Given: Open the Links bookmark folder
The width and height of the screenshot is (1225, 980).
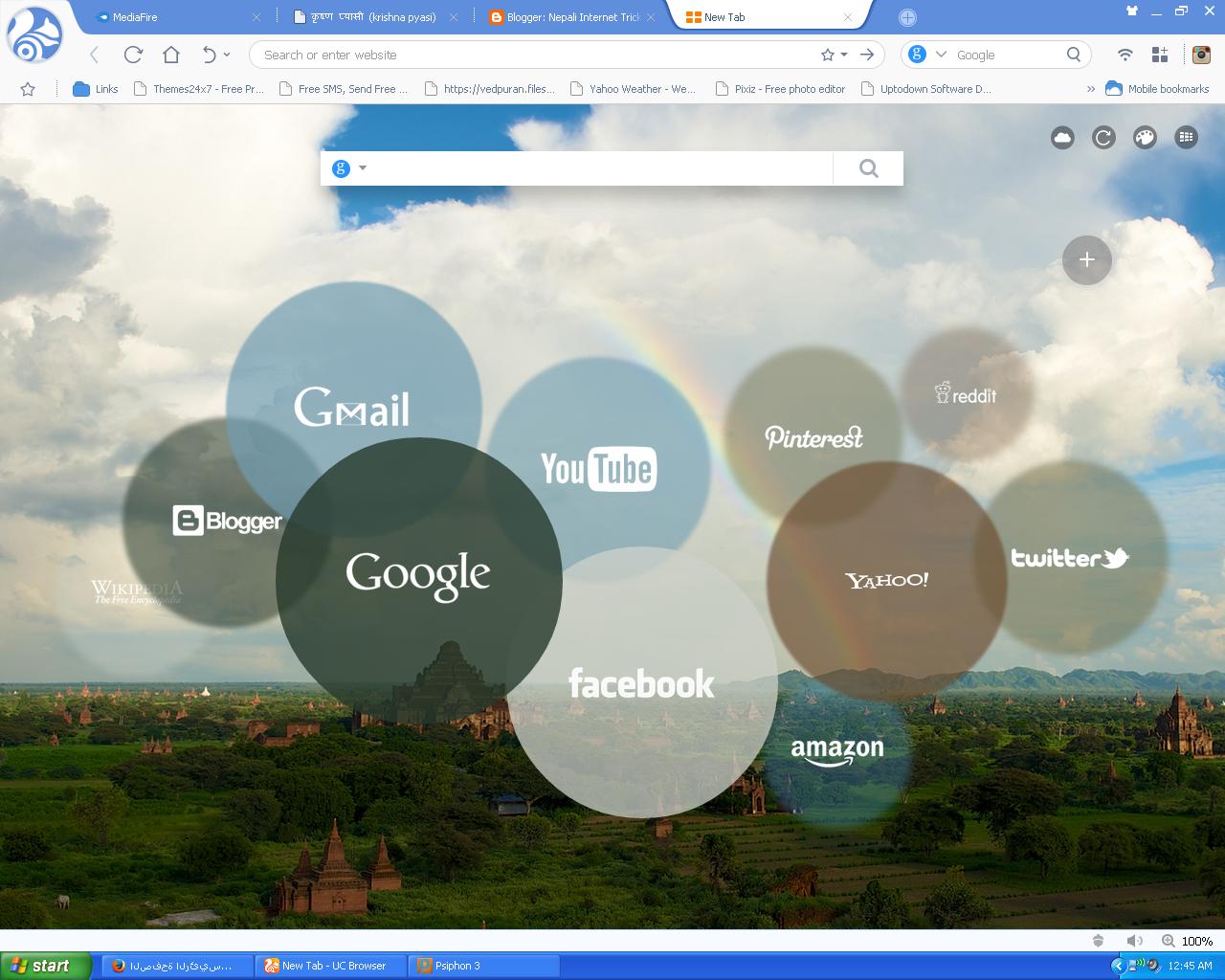Looking at the screenshot, I should point(96,89).
